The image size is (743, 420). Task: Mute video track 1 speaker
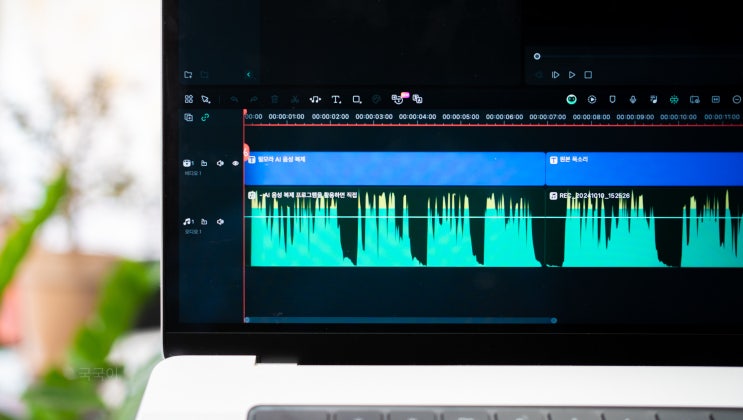[x=220, y=163]
